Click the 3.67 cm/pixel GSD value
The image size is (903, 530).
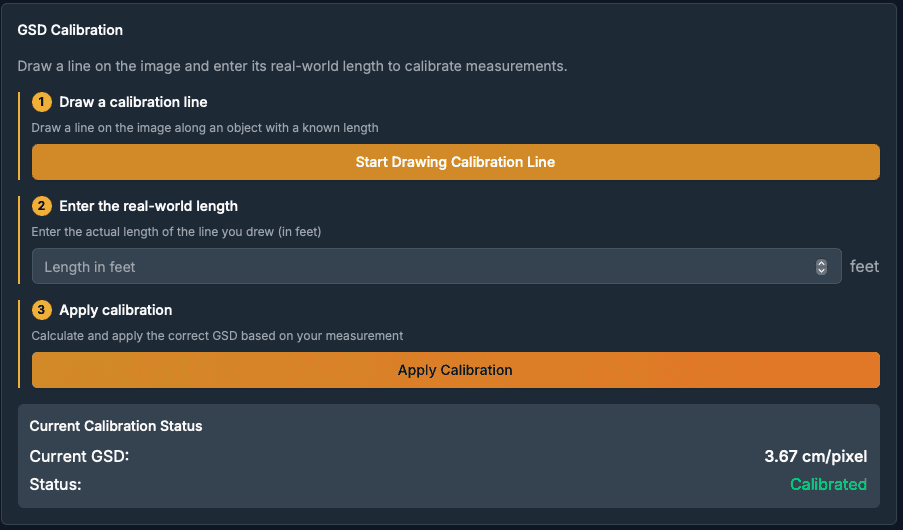(815, 456)
